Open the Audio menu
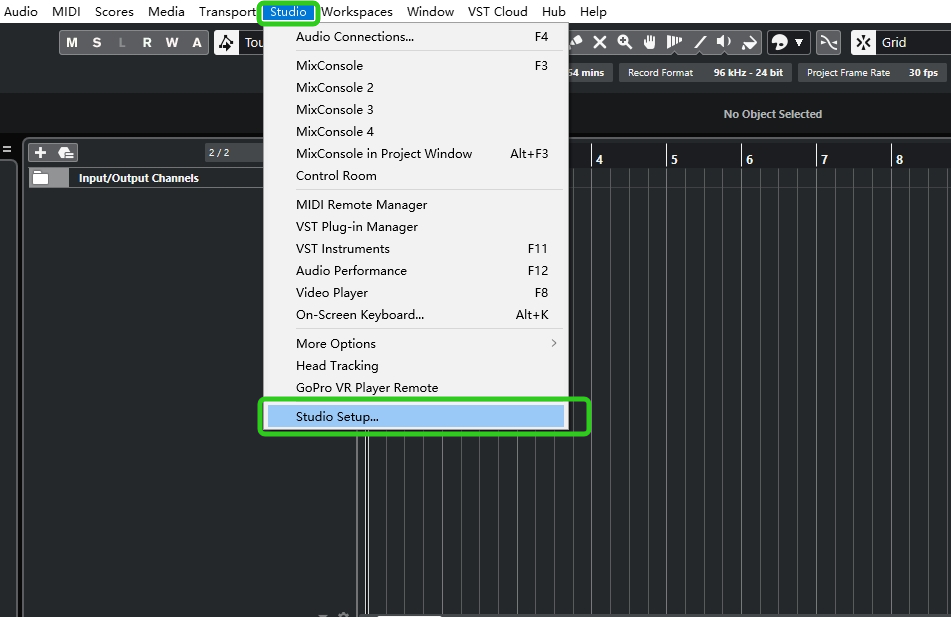The width and height of the screenshot is (951, 617). tap(21, 12)
